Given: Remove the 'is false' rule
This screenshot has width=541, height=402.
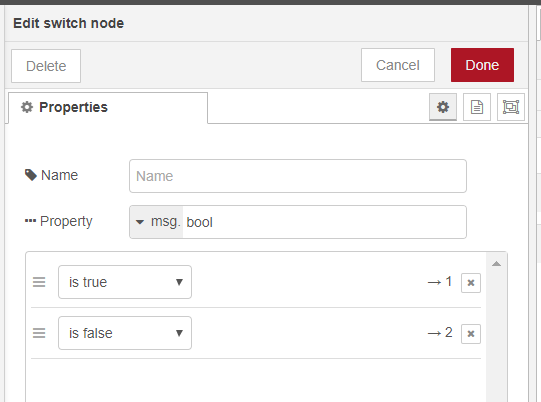Looking at the screenshot, I should 471,334.
